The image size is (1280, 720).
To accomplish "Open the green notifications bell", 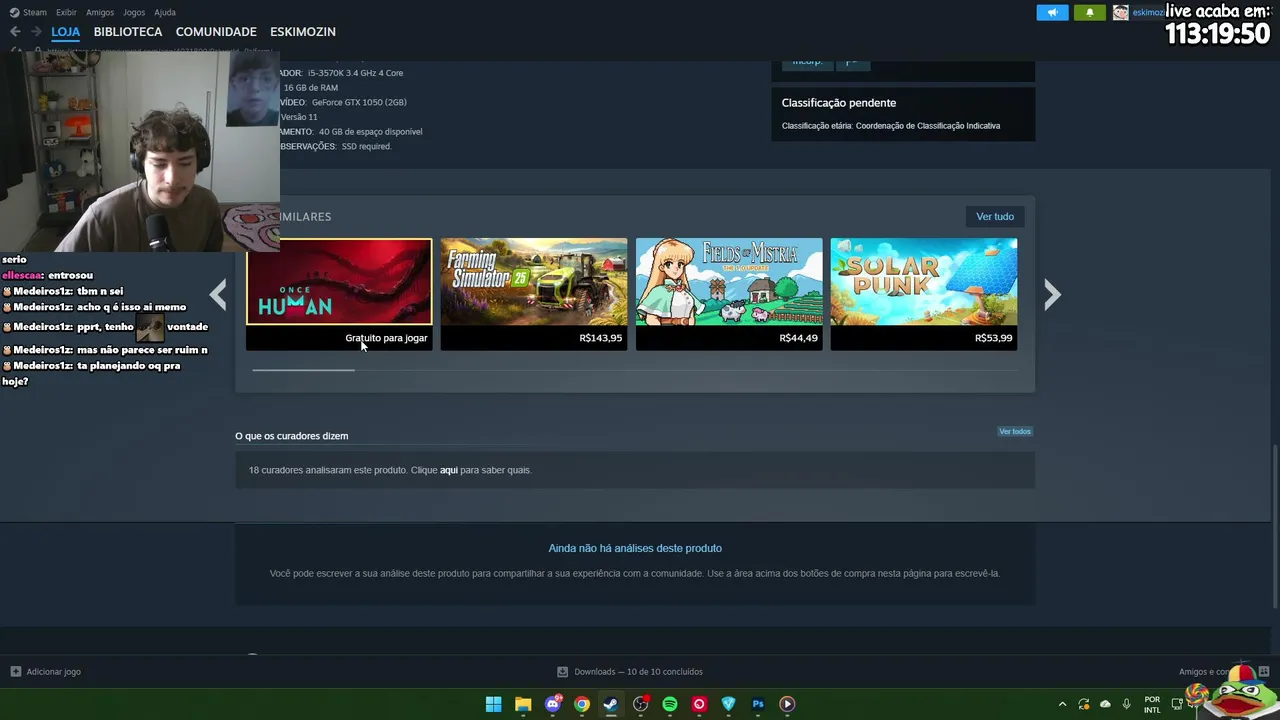I will tap(1090, 12).
